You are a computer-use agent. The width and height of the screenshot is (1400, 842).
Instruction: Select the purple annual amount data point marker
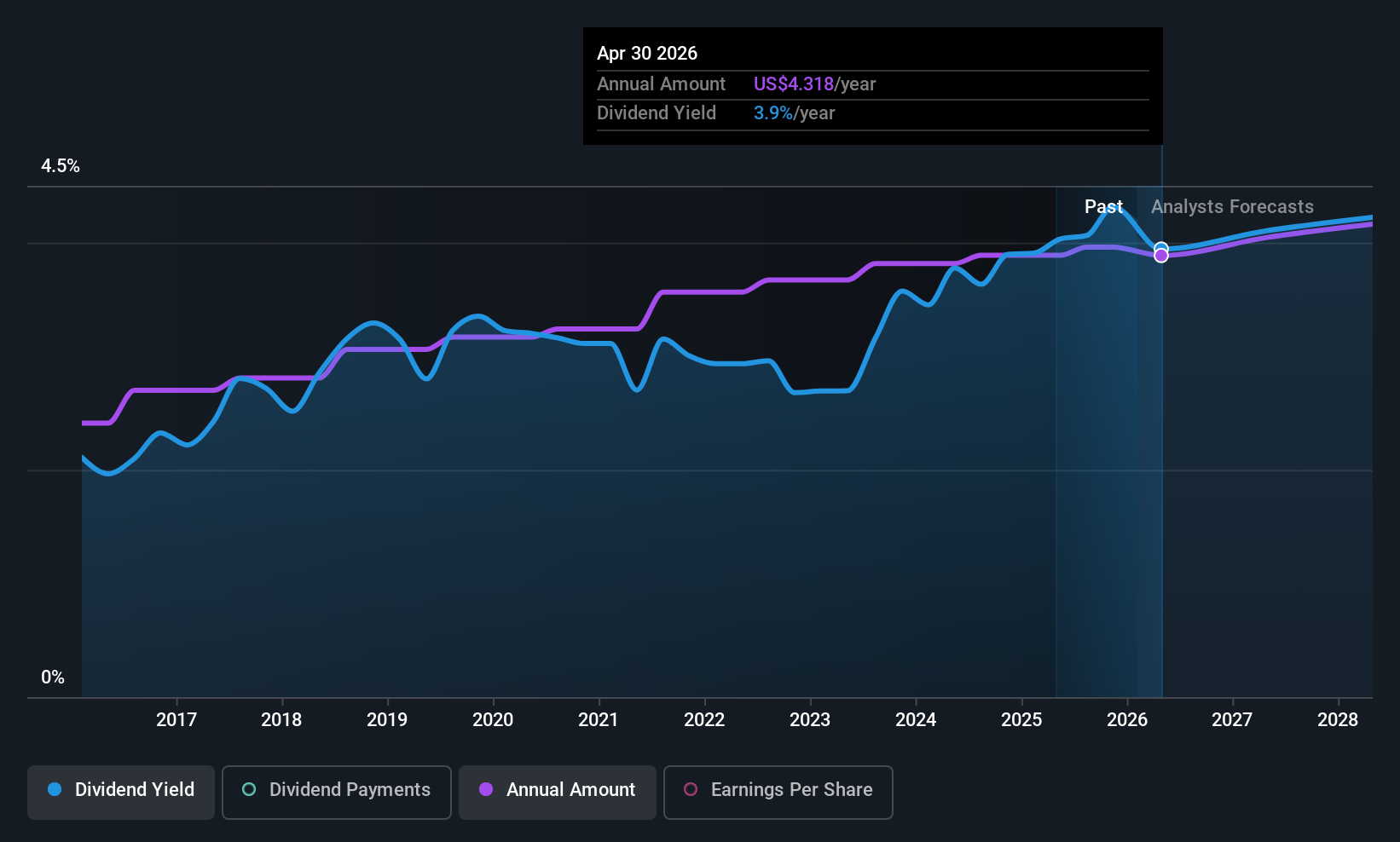pyautogui.click(x=1161, y=256)
